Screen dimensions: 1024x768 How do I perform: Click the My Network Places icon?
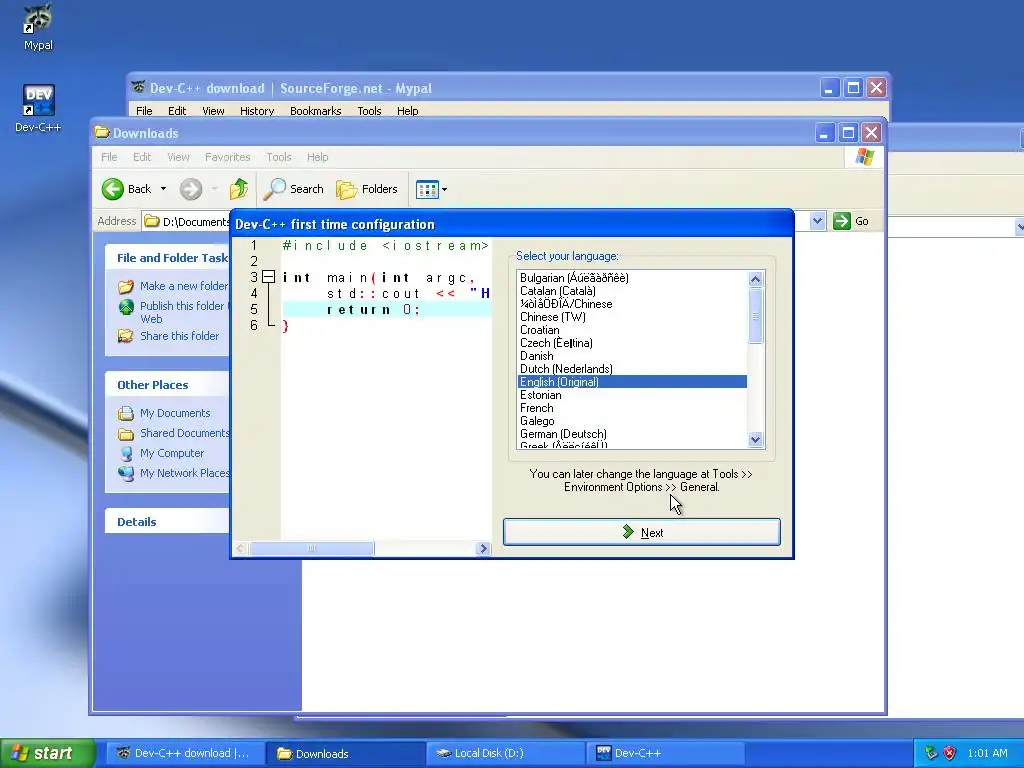(x=126, y=473)
